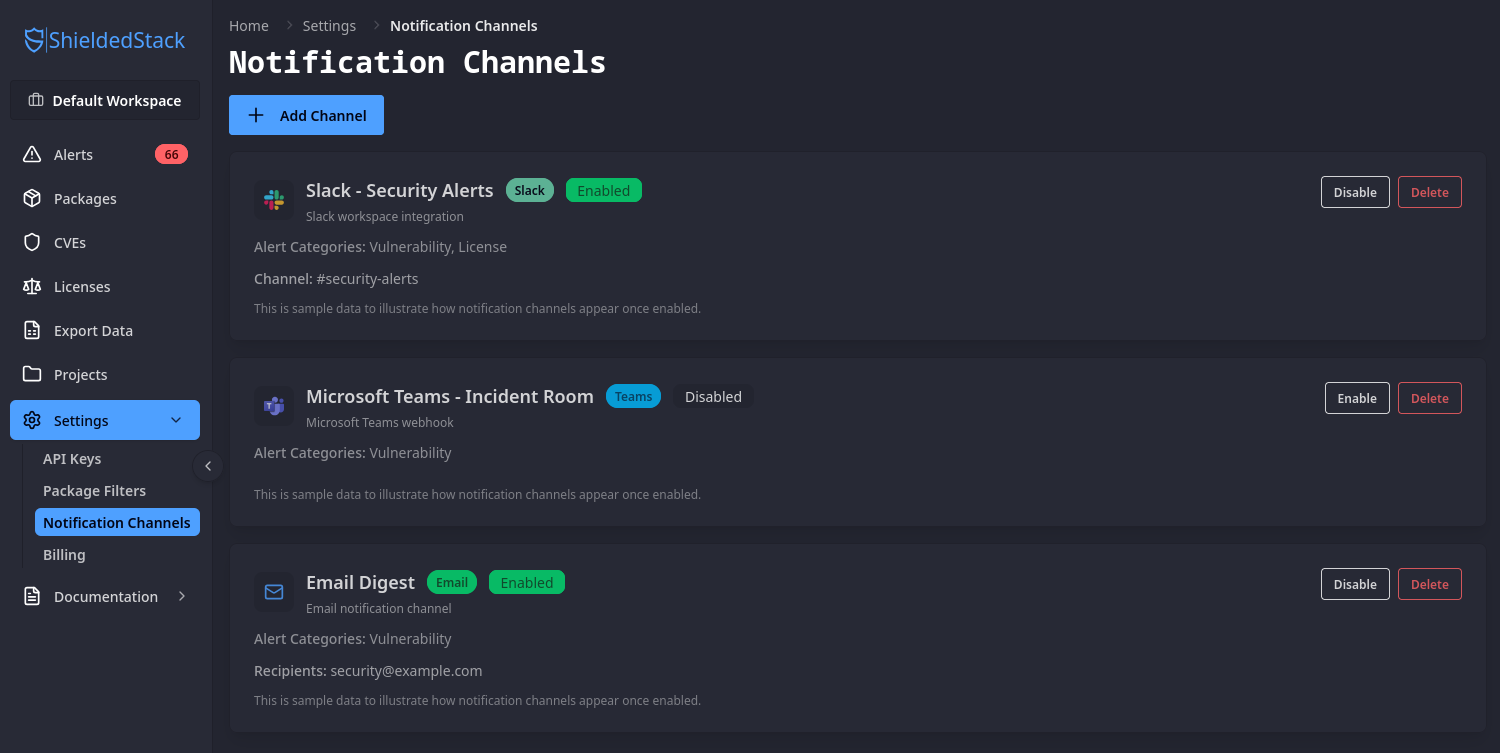Viewport: 1500px width, 753px height.
Task: Click the Microsoft Teams icon on Incident Room
Action: [x=274, y=405]
